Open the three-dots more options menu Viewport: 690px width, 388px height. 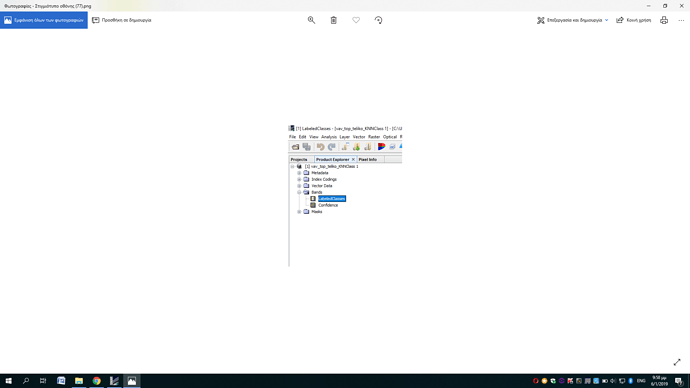[x=681, y=20]
